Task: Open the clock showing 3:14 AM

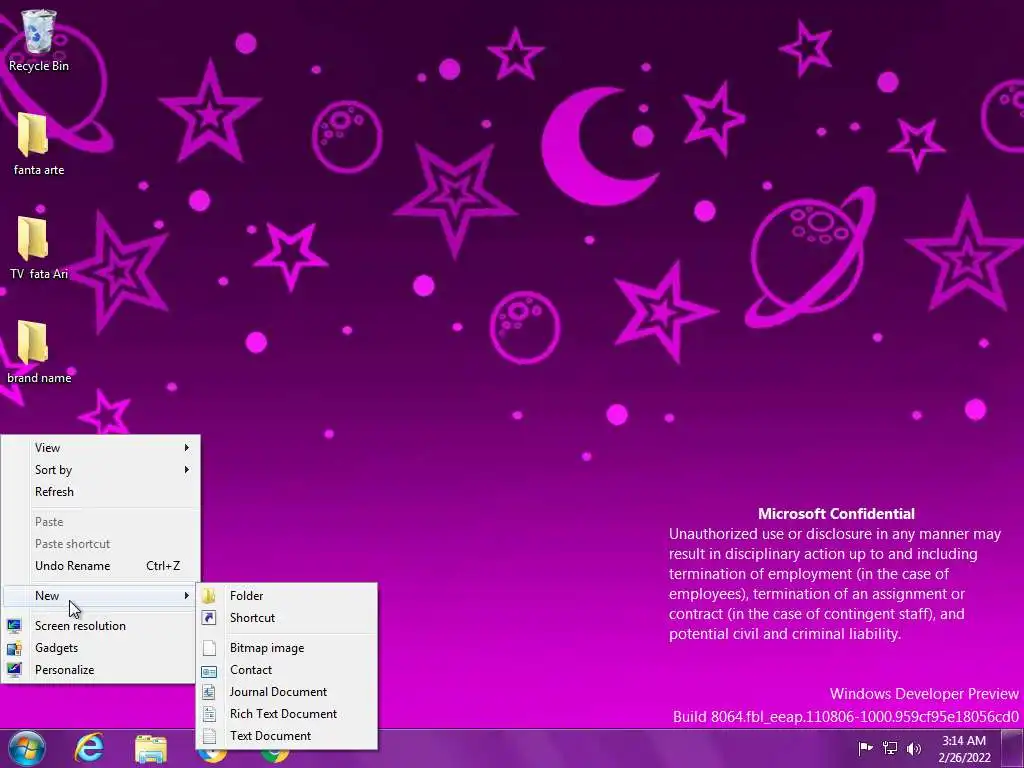Action: [964, 741]
